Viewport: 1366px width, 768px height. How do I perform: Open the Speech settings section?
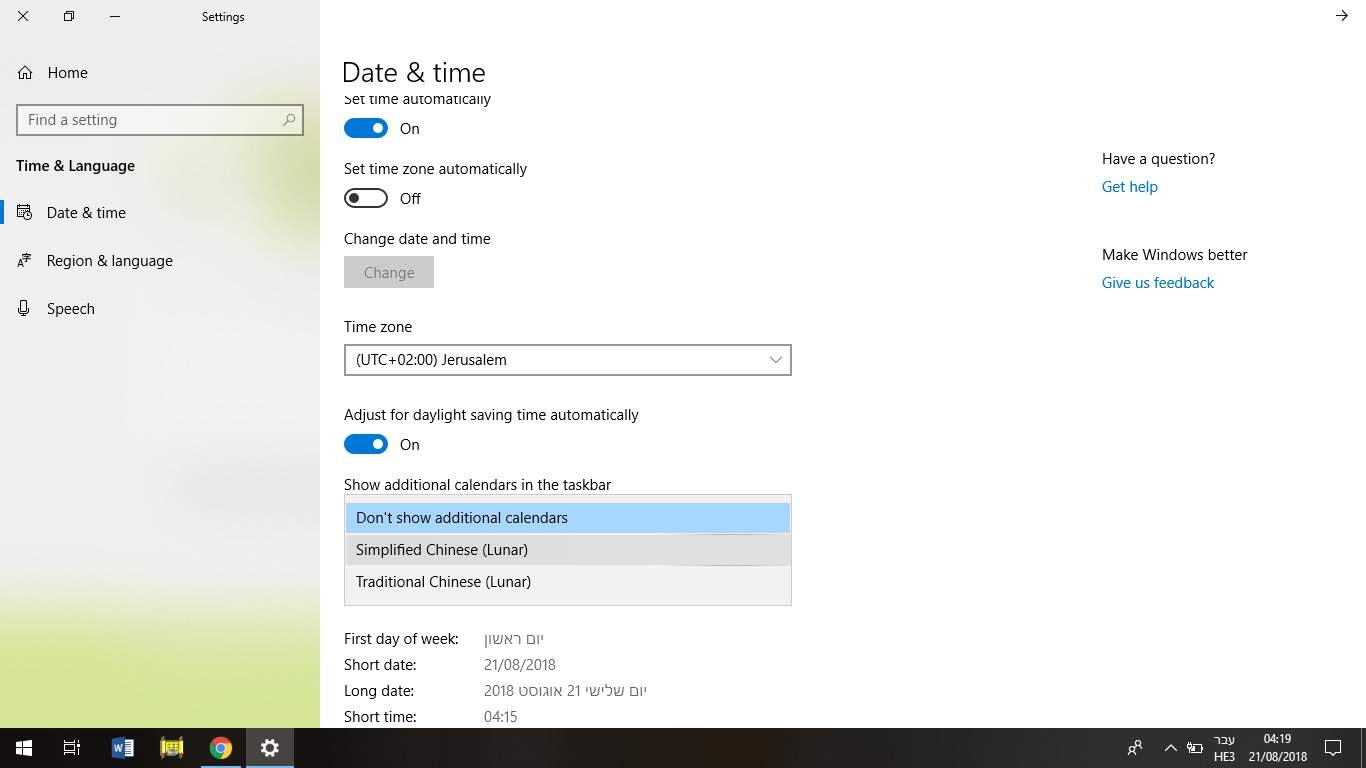(x=71, y=309)
